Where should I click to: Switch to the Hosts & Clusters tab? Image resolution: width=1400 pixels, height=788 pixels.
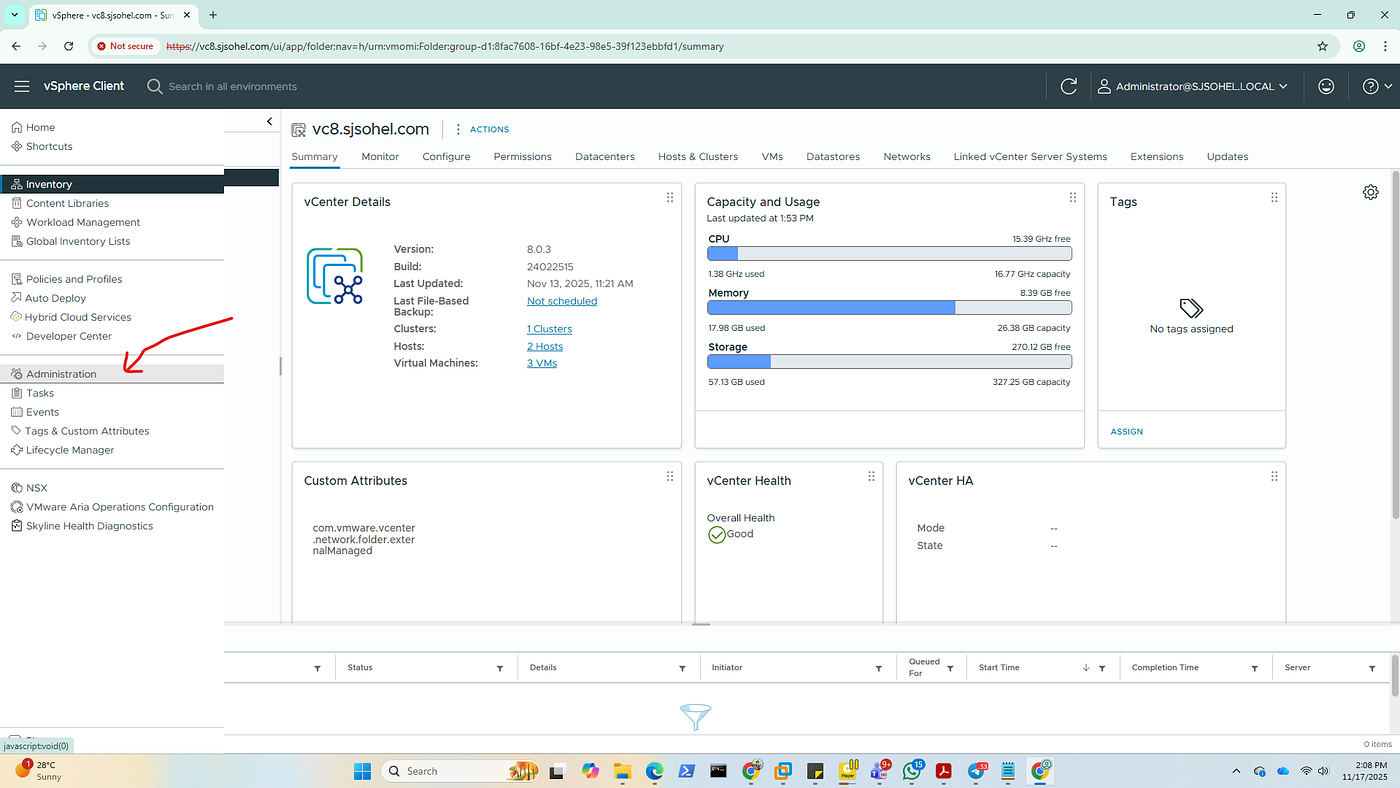698,156
